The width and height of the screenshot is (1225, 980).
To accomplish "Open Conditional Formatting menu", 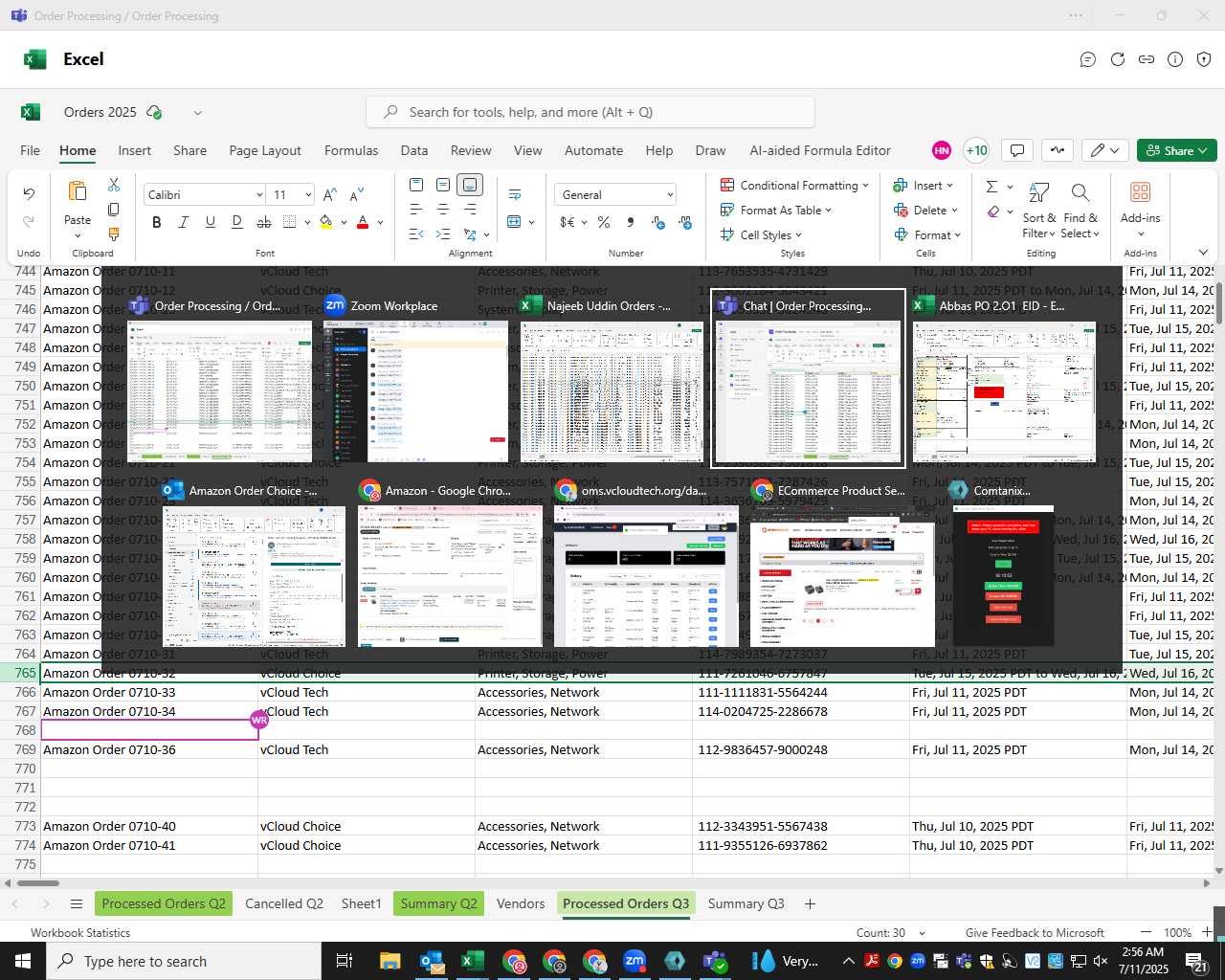I will click(x=794, y=186).
